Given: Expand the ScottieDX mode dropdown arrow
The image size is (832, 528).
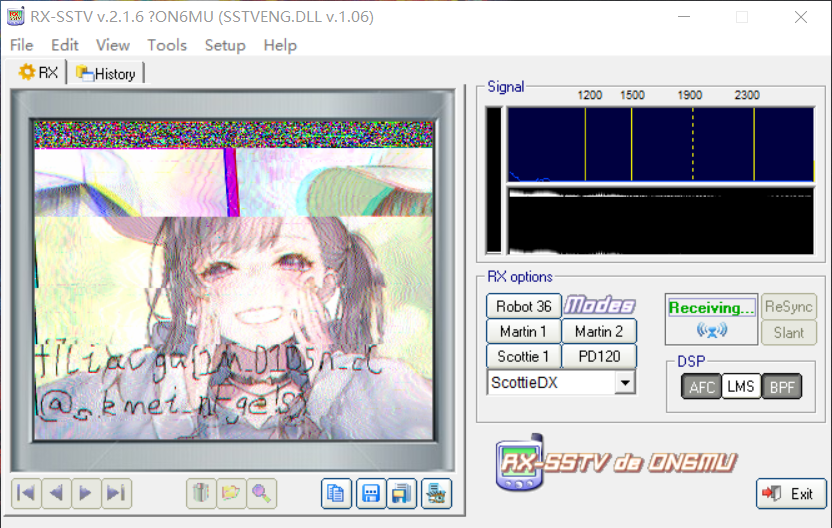Looking at the screenshot, I should click(625, 382).
